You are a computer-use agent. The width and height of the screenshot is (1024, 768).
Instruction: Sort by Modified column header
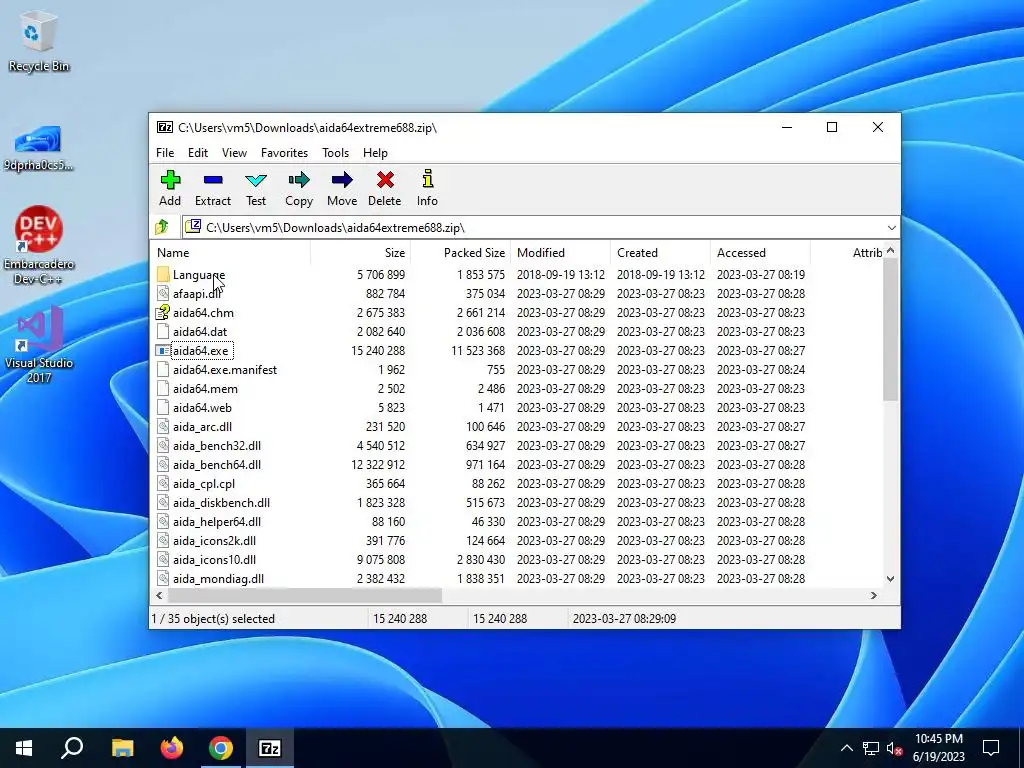click(560, 253)
